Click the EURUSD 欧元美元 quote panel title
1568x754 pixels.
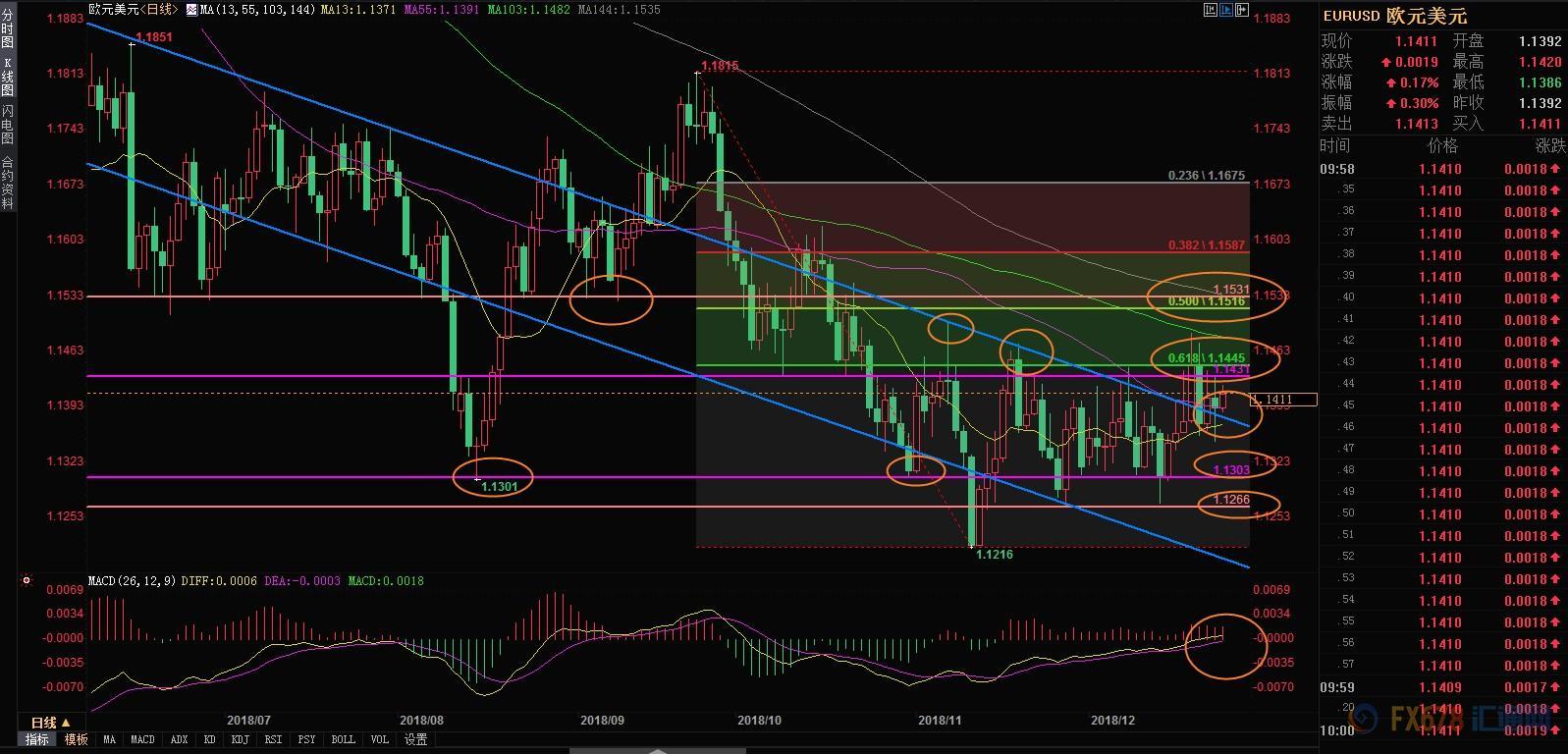tap(1394, 16)
